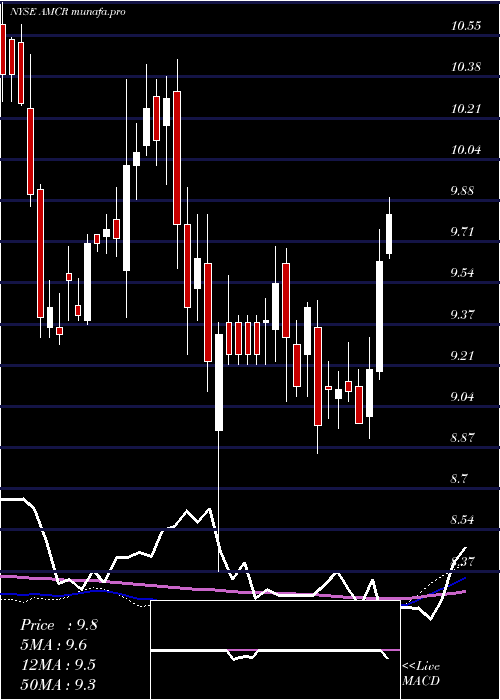
Task: Click the 10.38 price axis label
Action: click(x=466, y=67)
